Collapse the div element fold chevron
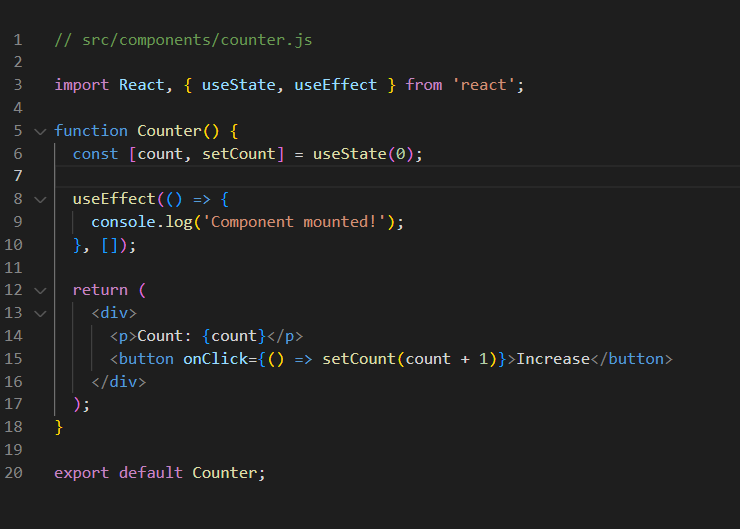Viewport: 740px width, 529px height. [x=41, y=313]
